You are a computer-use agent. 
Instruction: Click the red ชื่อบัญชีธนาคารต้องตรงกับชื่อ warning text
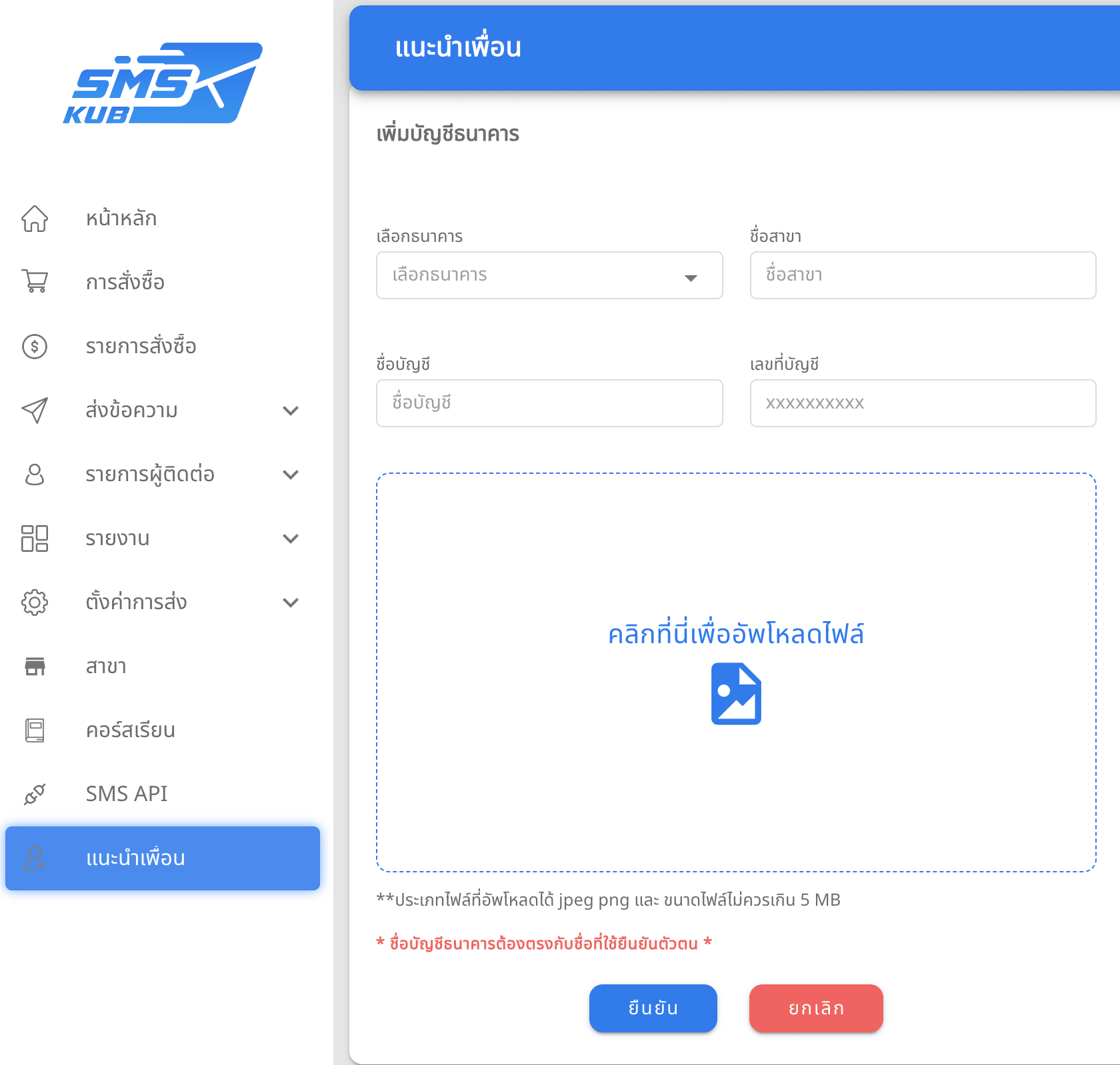click(544, 943)
